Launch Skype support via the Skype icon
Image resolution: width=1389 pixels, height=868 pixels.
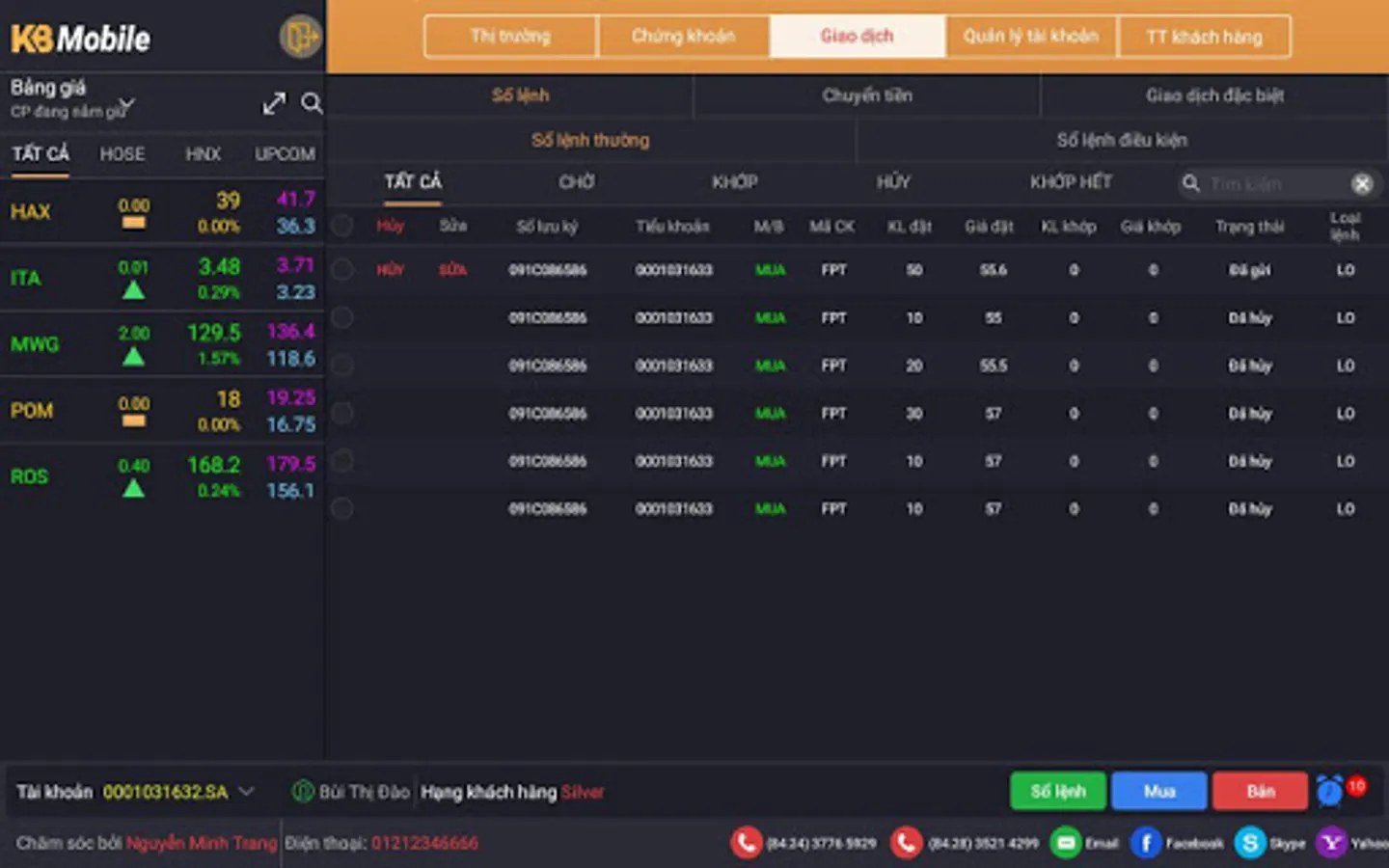(1251, 842)
